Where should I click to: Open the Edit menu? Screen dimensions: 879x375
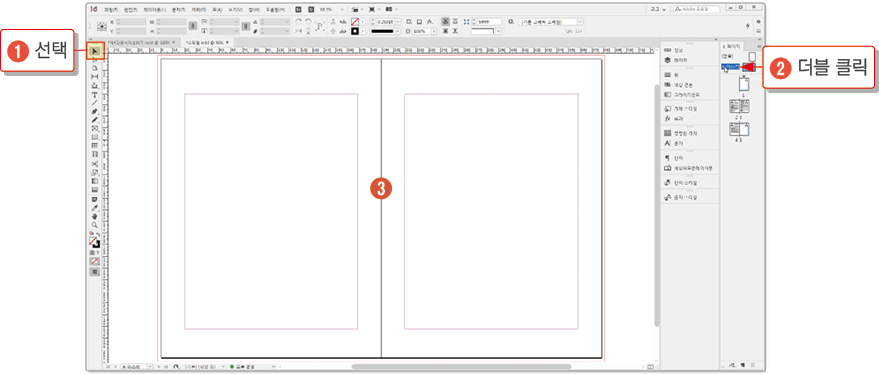131,10
